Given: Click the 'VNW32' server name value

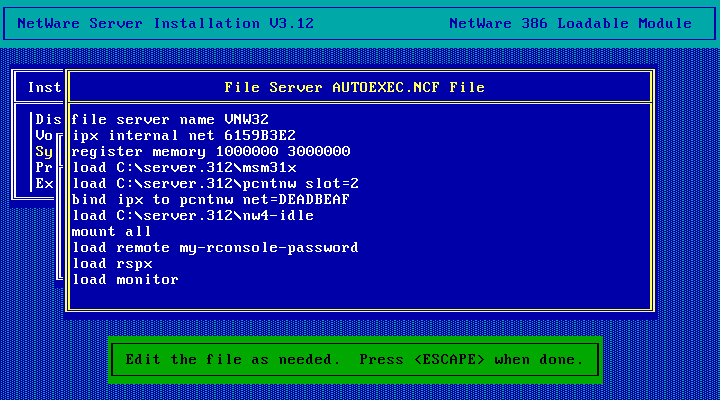Looking at the screenshot, I should [x=247, y=119].
